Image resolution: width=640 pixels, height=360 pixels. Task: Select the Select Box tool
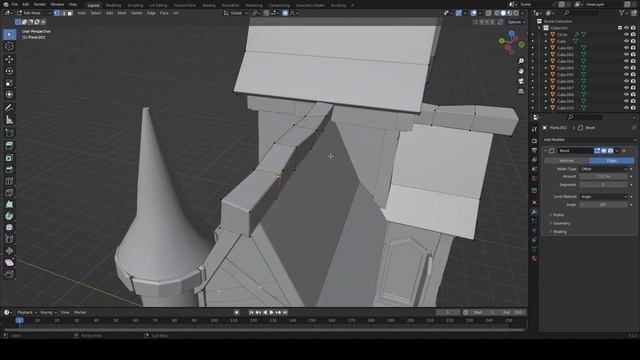point(9,34)
